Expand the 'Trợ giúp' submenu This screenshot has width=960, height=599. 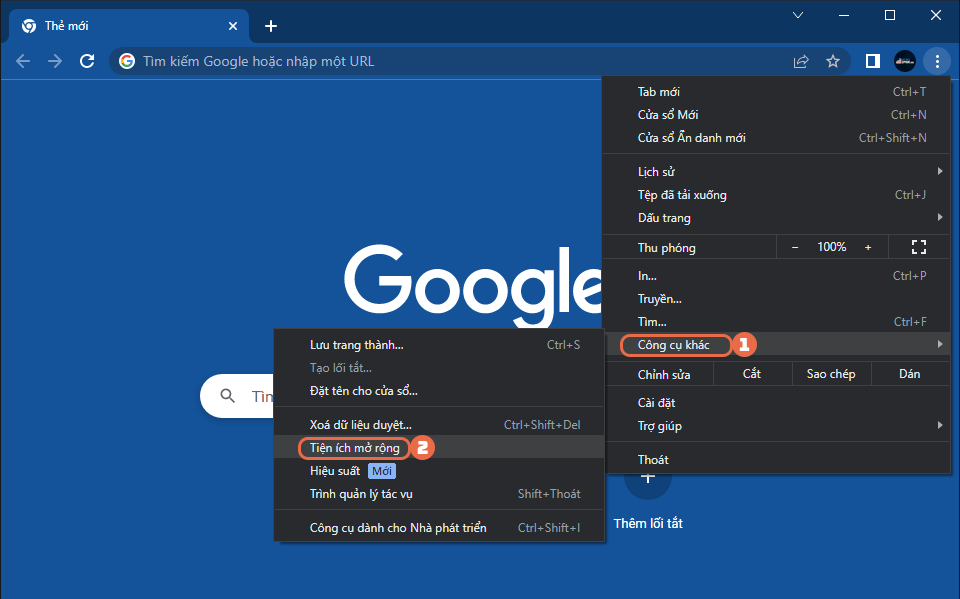click(x=776, y=426)
